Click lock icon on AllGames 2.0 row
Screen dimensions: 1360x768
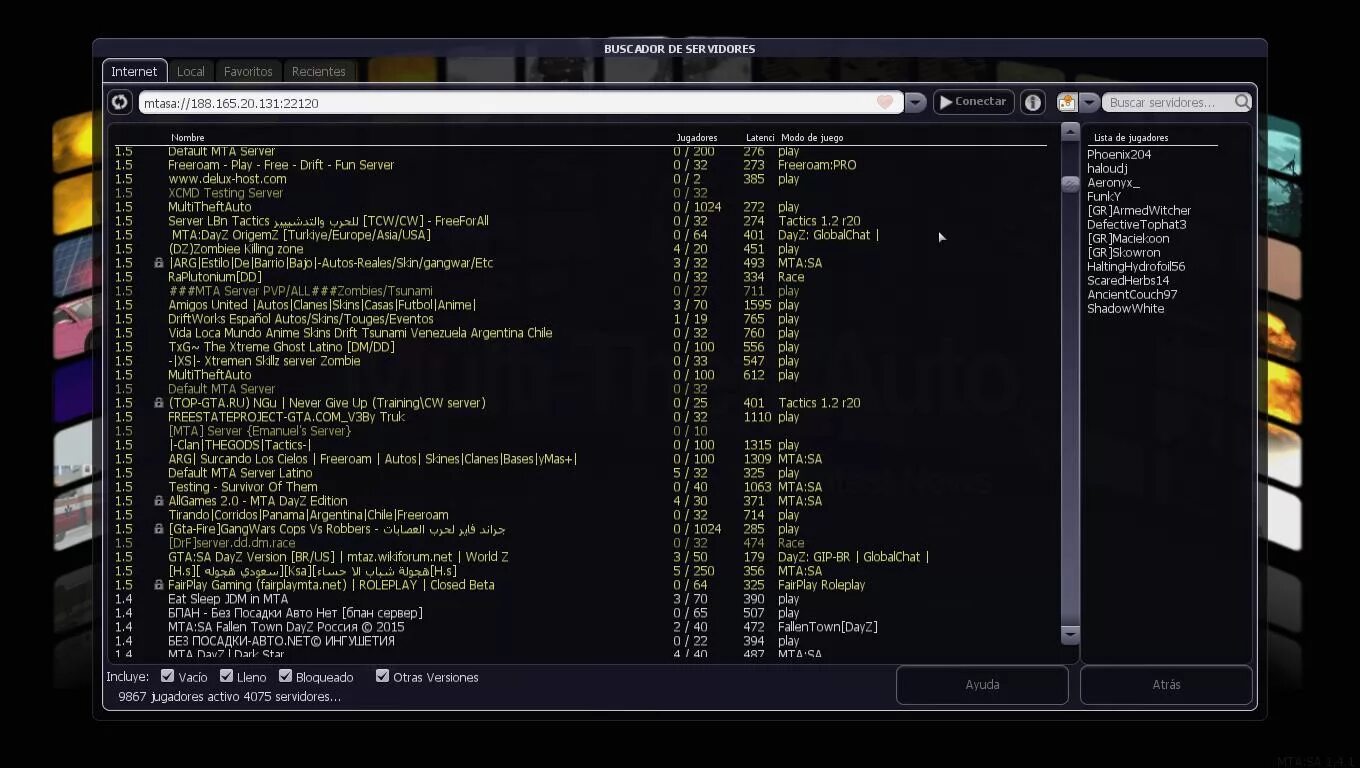(158, 501)
